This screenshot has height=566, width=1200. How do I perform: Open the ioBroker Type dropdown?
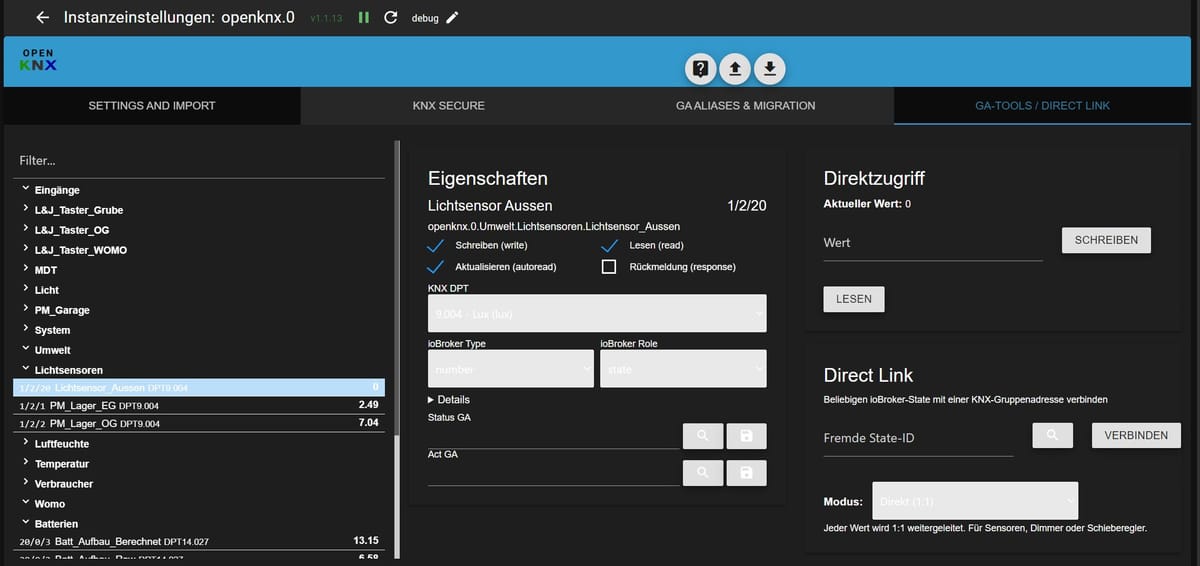tap(510, 369)
